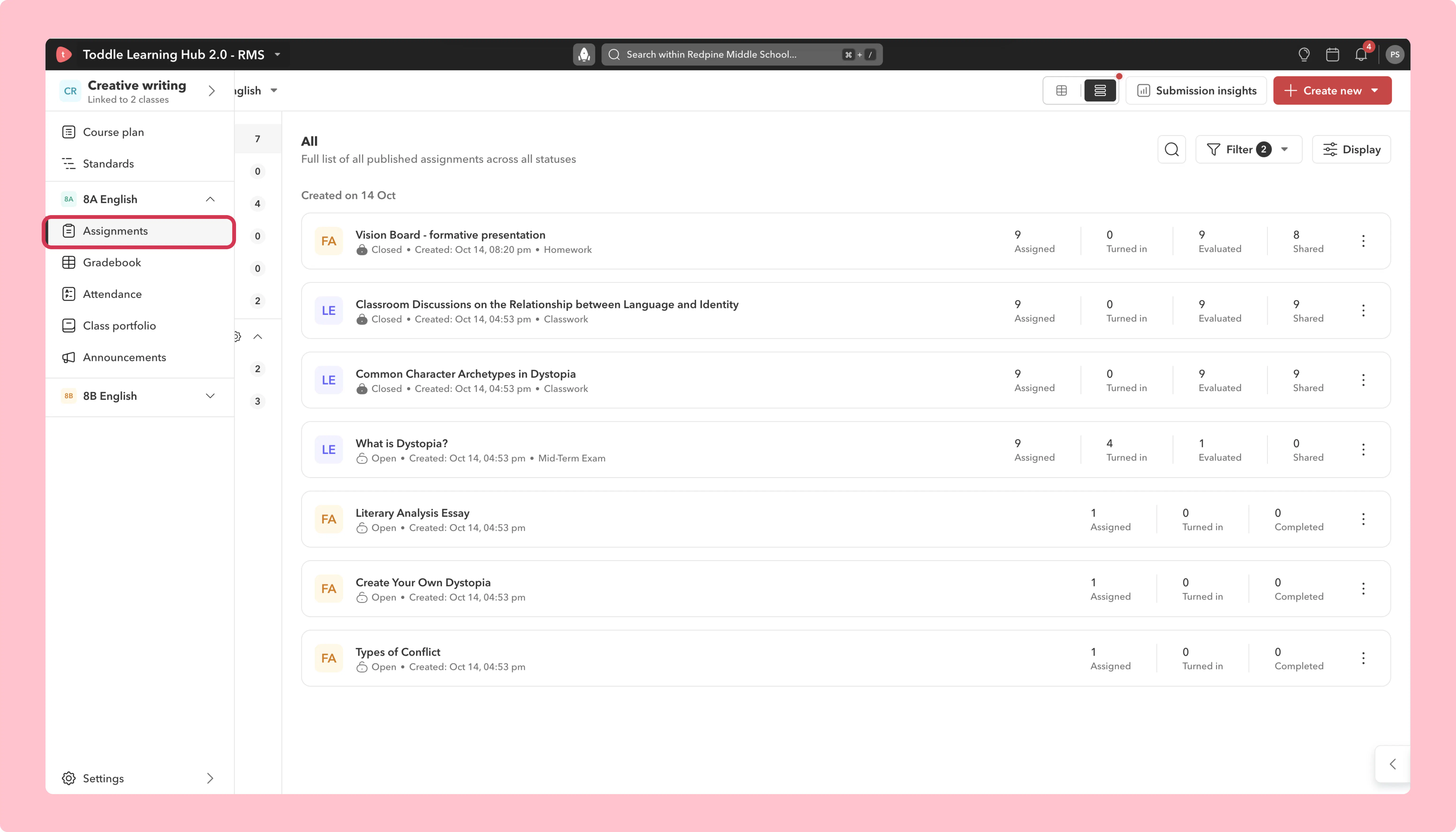Click the LE badge of Classroom Discussions
The width and height of the screenshot is (1456, 832).
click(328, 310)
